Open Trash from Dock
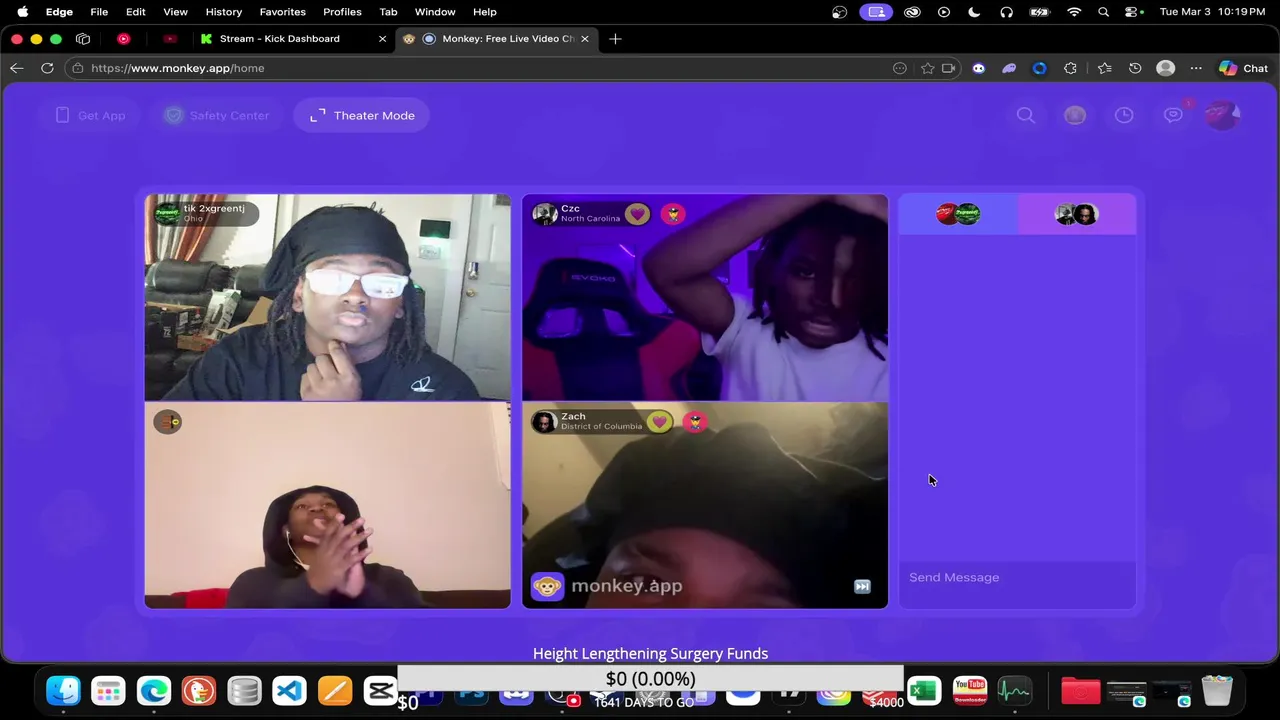 click(1217, 691)
